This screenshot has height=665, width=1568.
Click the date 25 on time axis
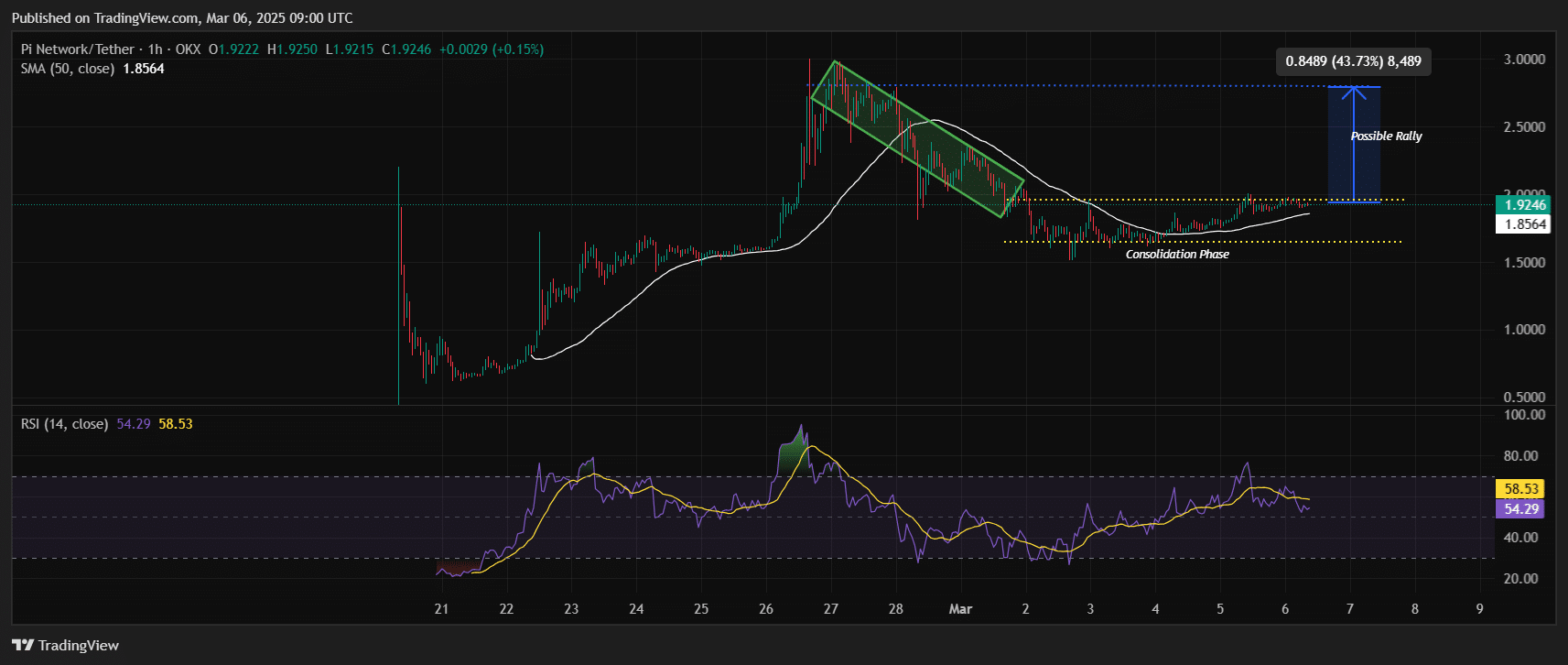click(701, 609)
